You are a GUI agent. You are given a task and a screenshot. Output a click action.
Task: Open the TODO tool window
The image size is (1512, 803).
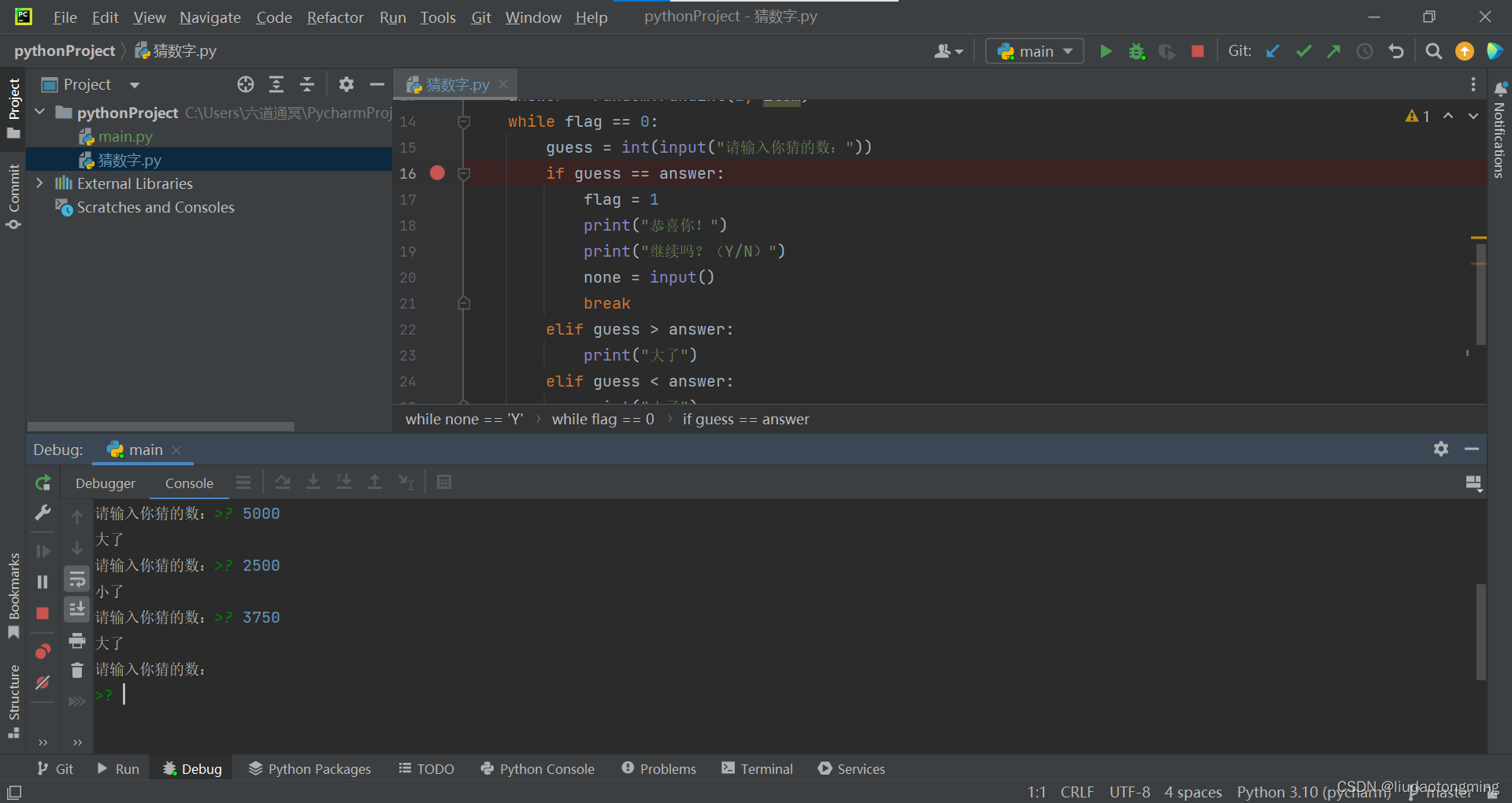pyautogui.click(x=426, y=768)
